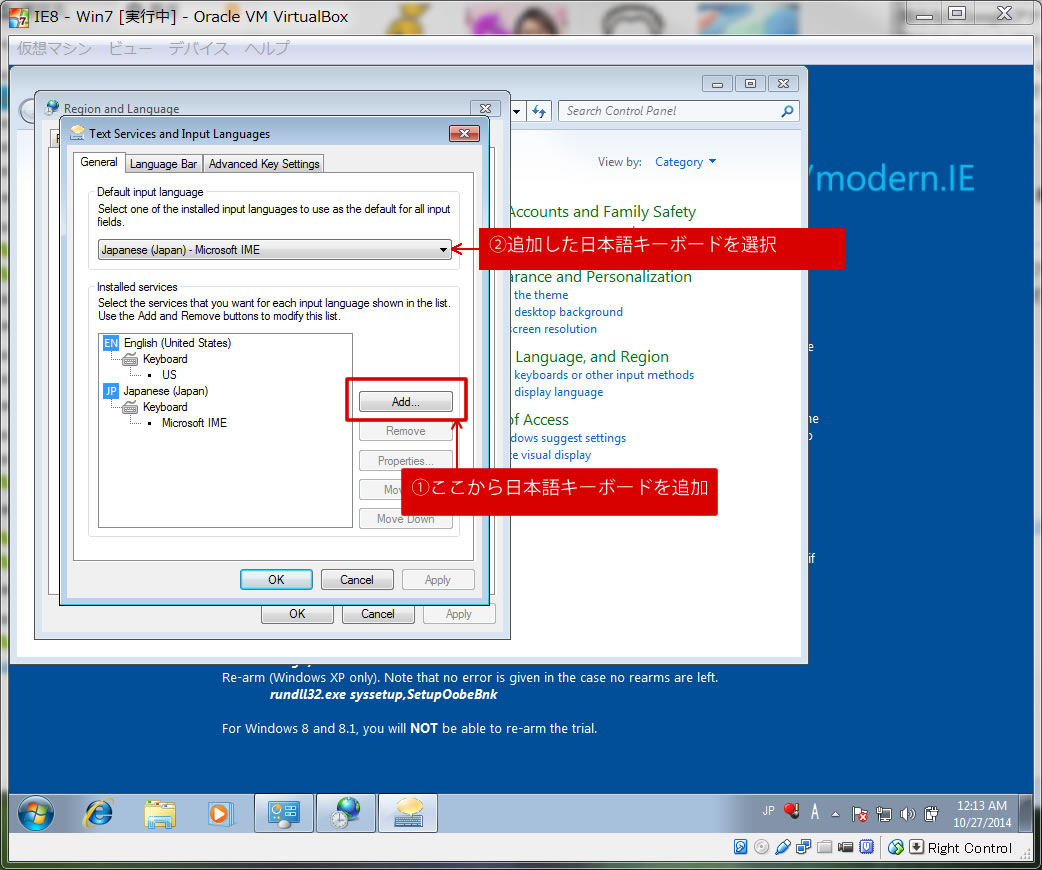Focus the Search Control Panel field
1042x870 pixels.
pyautogui.click(x=678, y=111)
